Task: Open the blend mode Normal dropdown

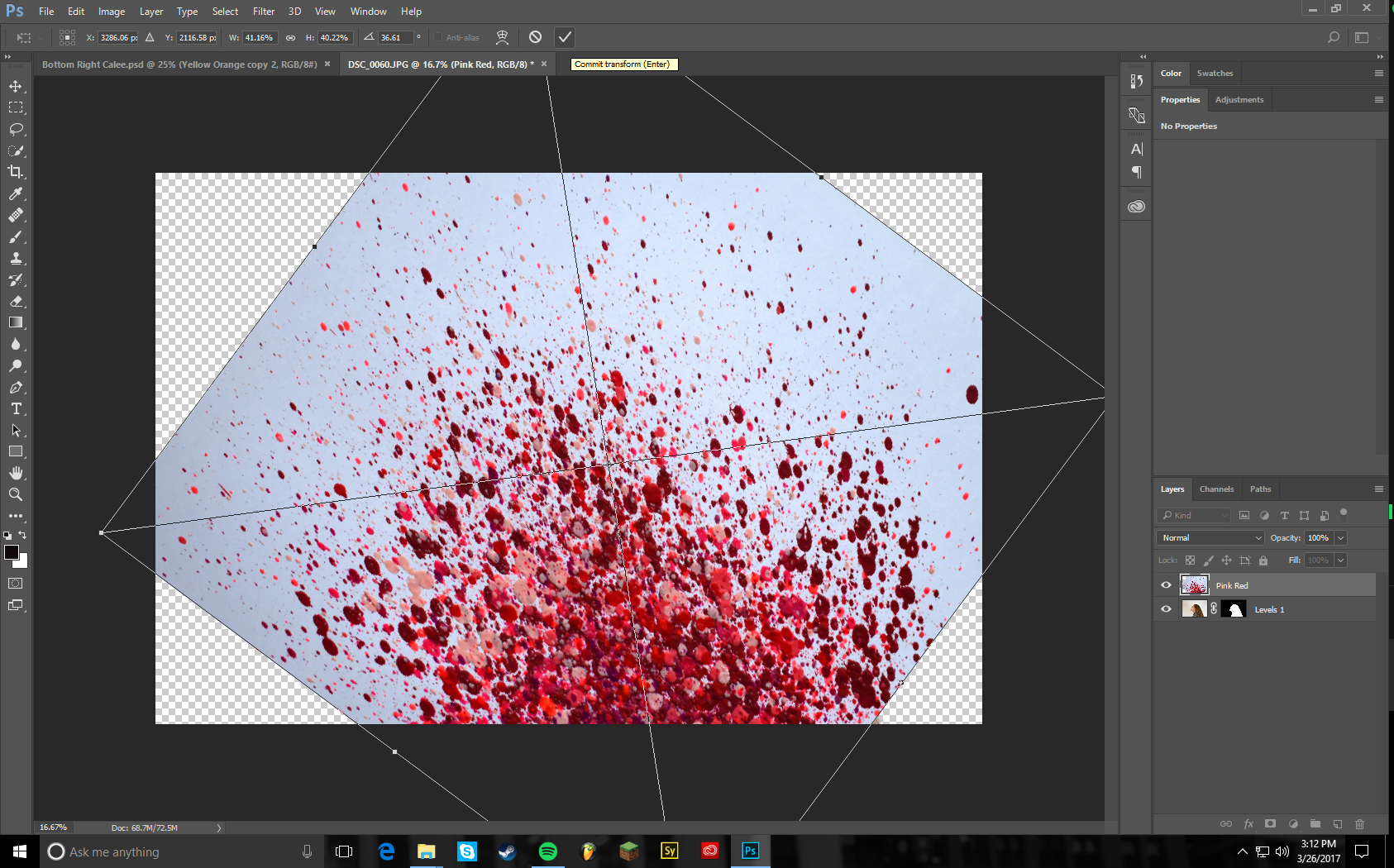Action: click(1210, 537)
